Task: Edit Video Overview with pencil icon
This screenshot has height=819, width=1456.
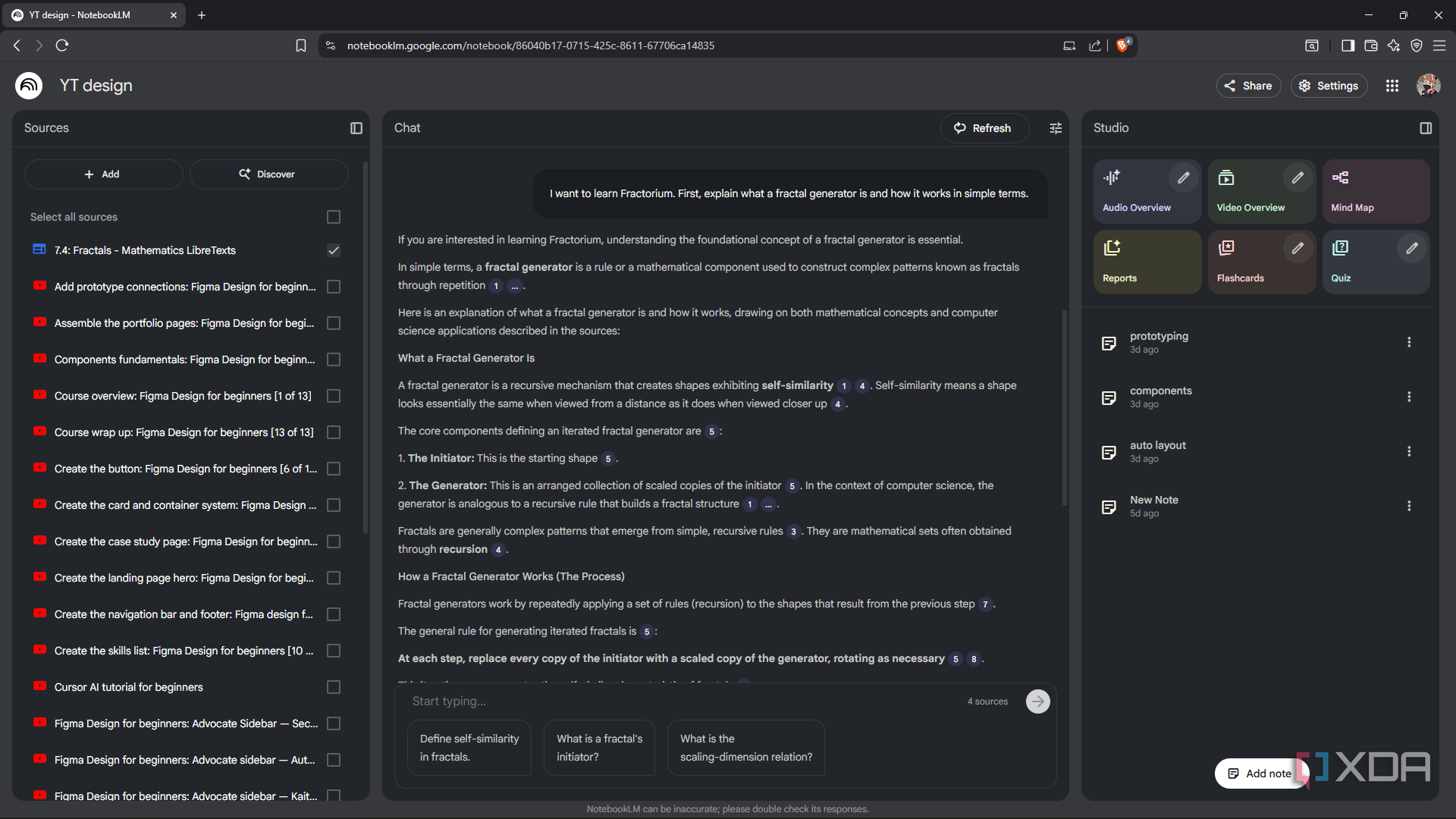Action: tap(1298, 178)
